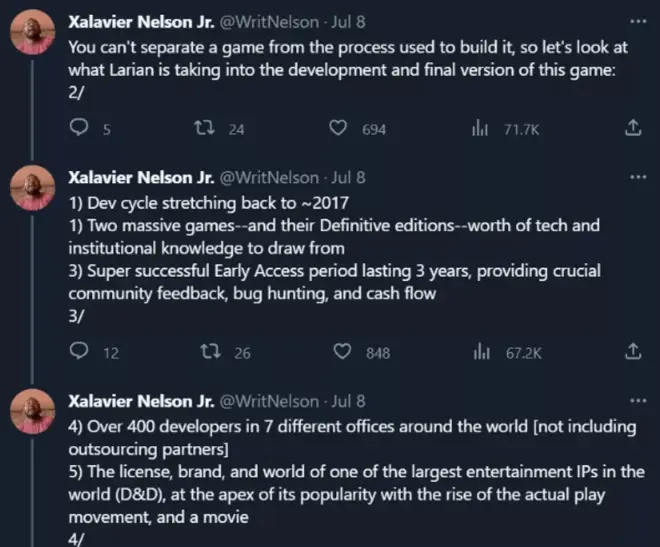View analytics showing 67.2K views

pos(482,352)
